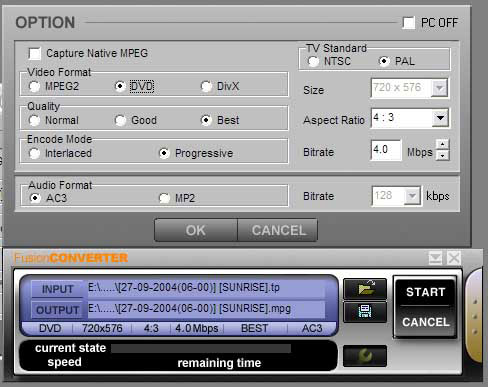
Task: Click the green refresh options icon
Action: pos(365,356)
